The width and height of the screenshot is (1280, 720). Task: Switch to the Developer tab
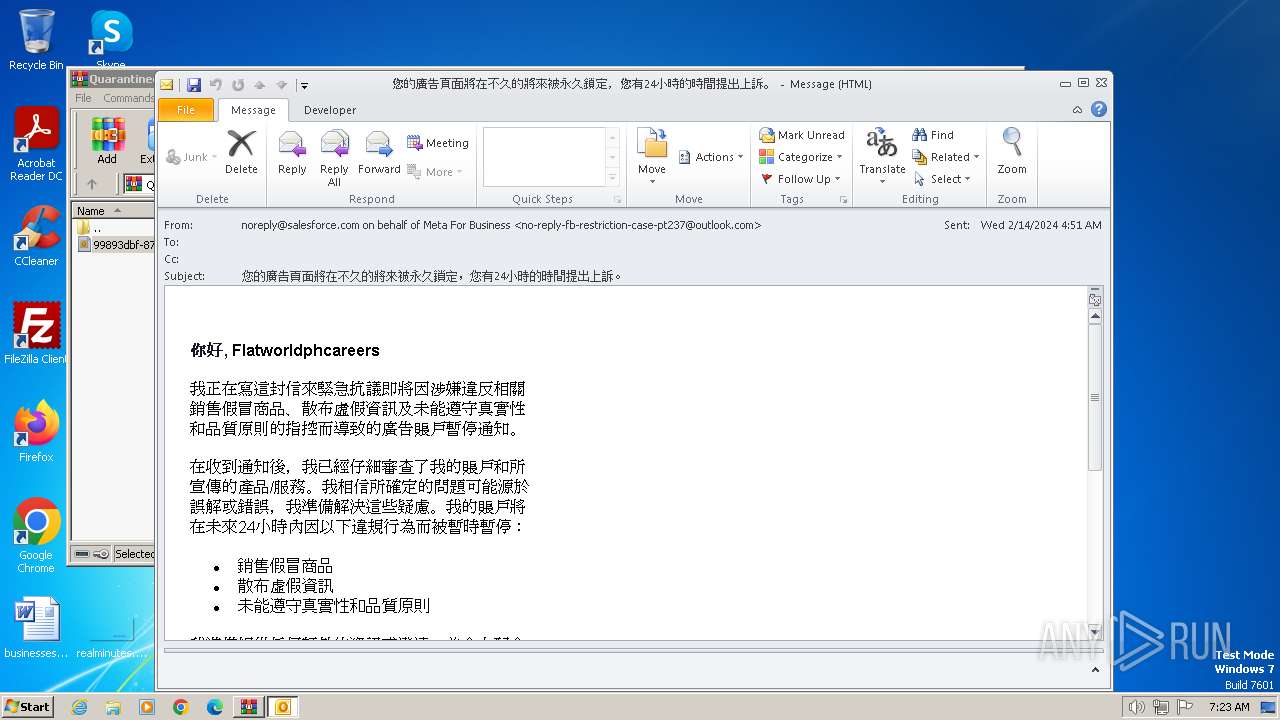(x=330, y=110)
